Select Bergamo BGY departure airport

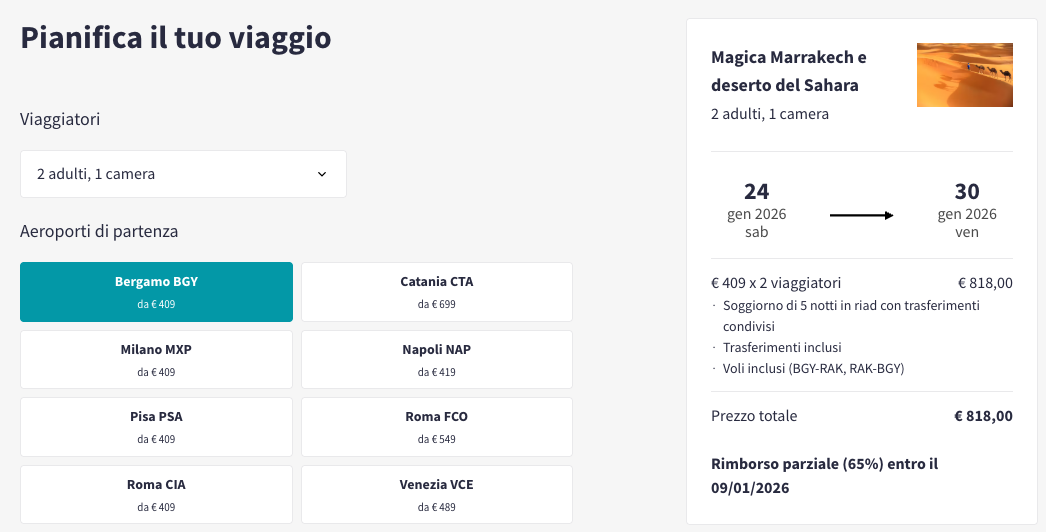click(157, 292)
